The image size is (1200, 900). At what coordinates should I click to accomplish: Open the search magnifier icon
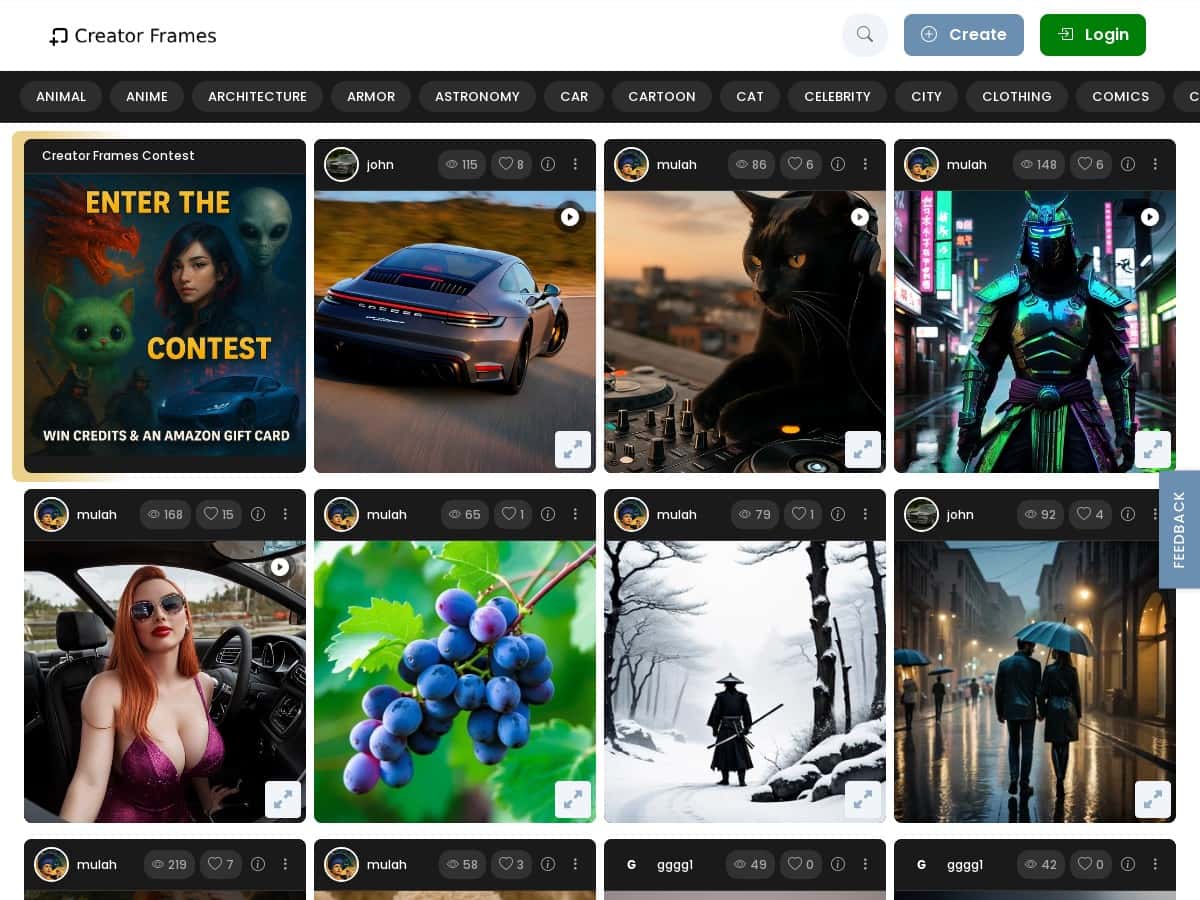[864, 35]
